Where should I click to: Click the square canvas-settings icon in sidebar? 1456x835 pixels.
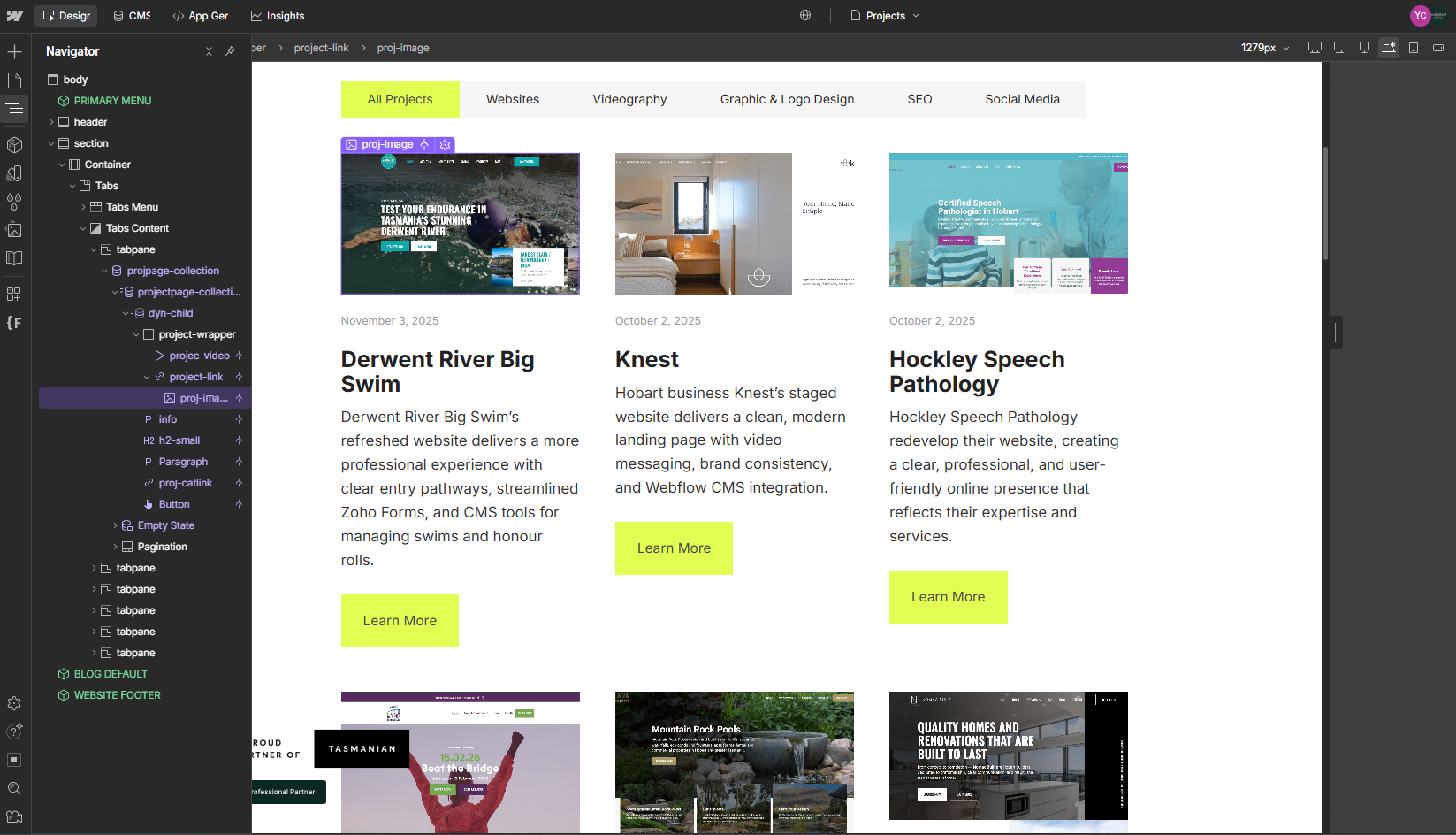tap(14, 760)
